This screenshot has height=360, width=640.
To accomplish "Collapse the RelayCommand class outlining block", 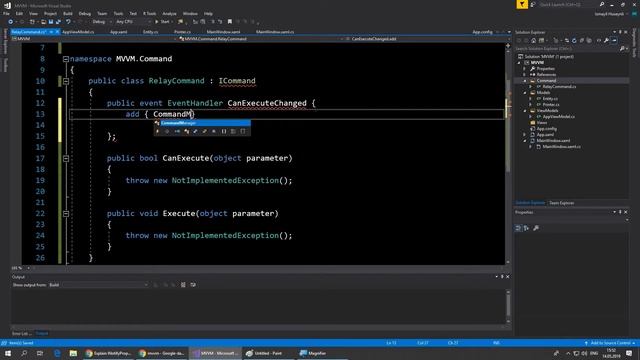I will tap(66, 81).
